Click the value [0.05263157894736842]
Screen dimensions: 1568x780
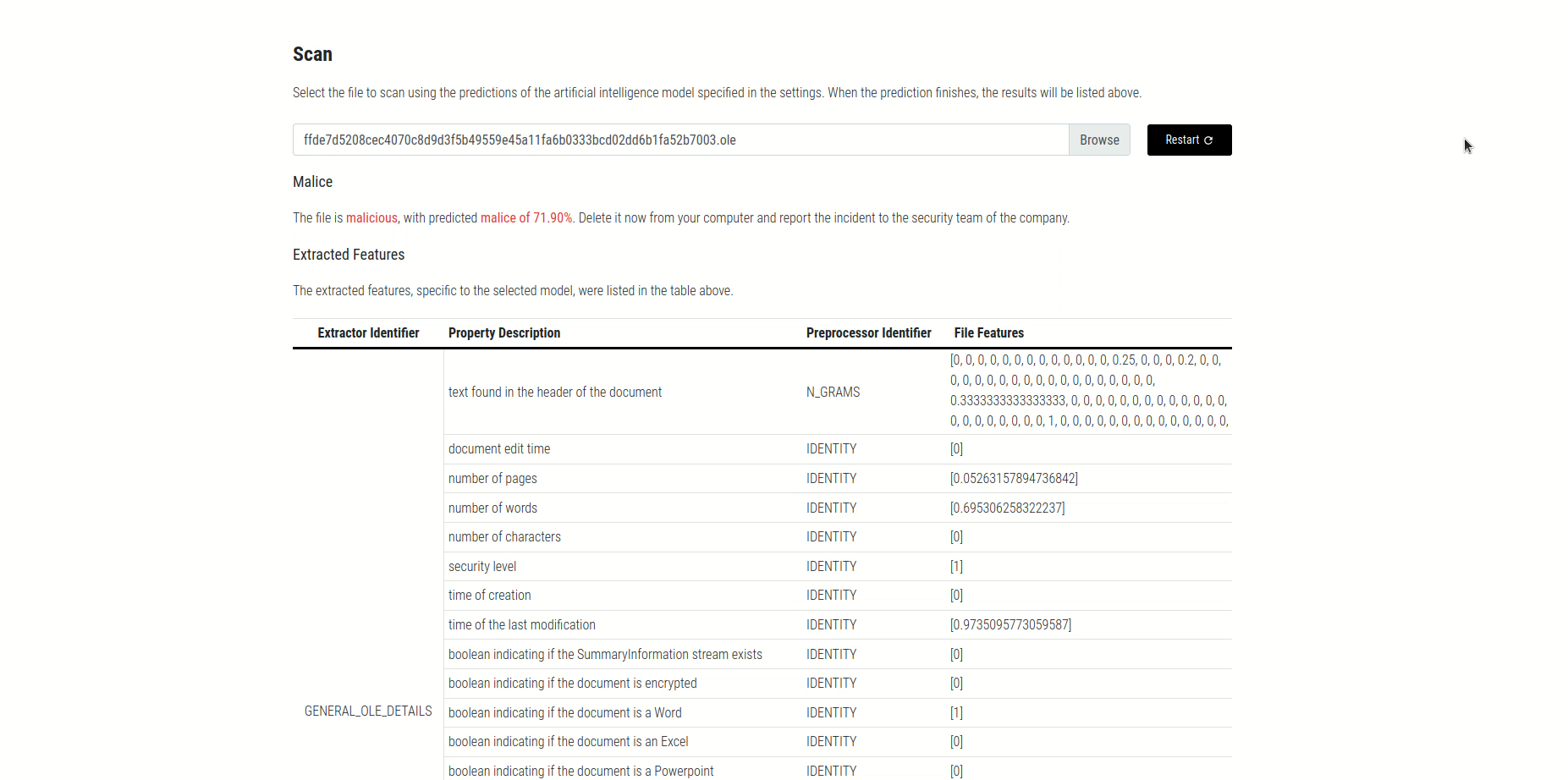click(1014, 479)
